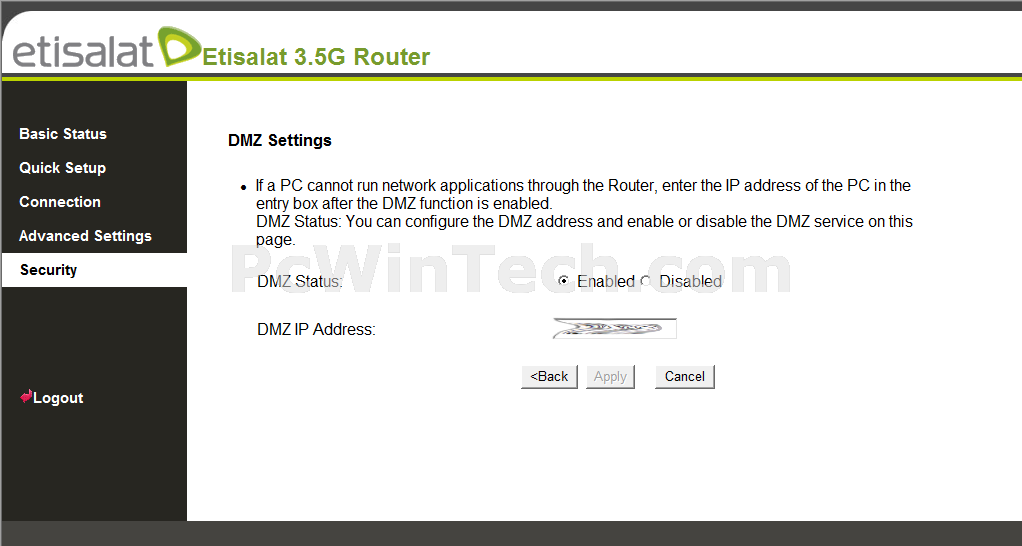Click the Cancel button
This screenshot has height=546, width=1022.
coord(684,377)
